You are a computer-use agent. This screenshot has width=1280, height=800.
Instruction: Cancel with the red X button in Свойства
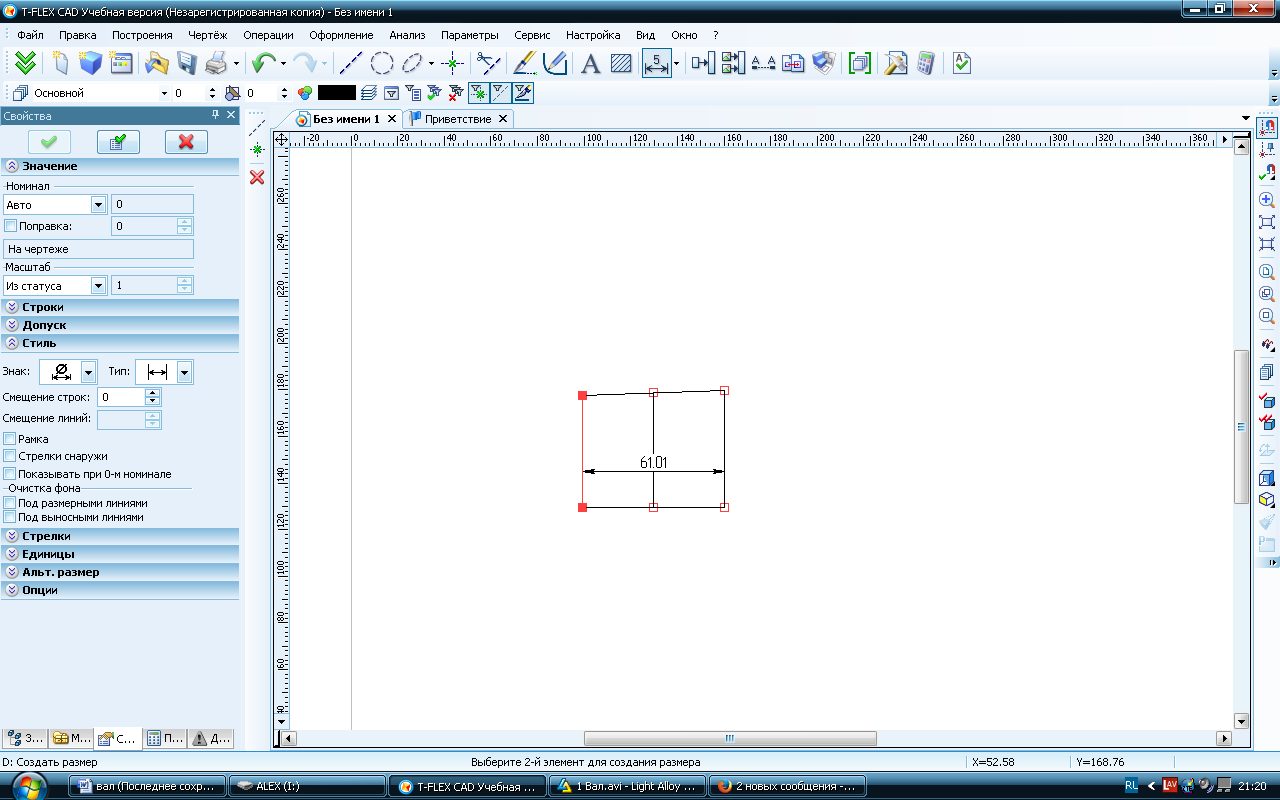click(x=186, y=142)
